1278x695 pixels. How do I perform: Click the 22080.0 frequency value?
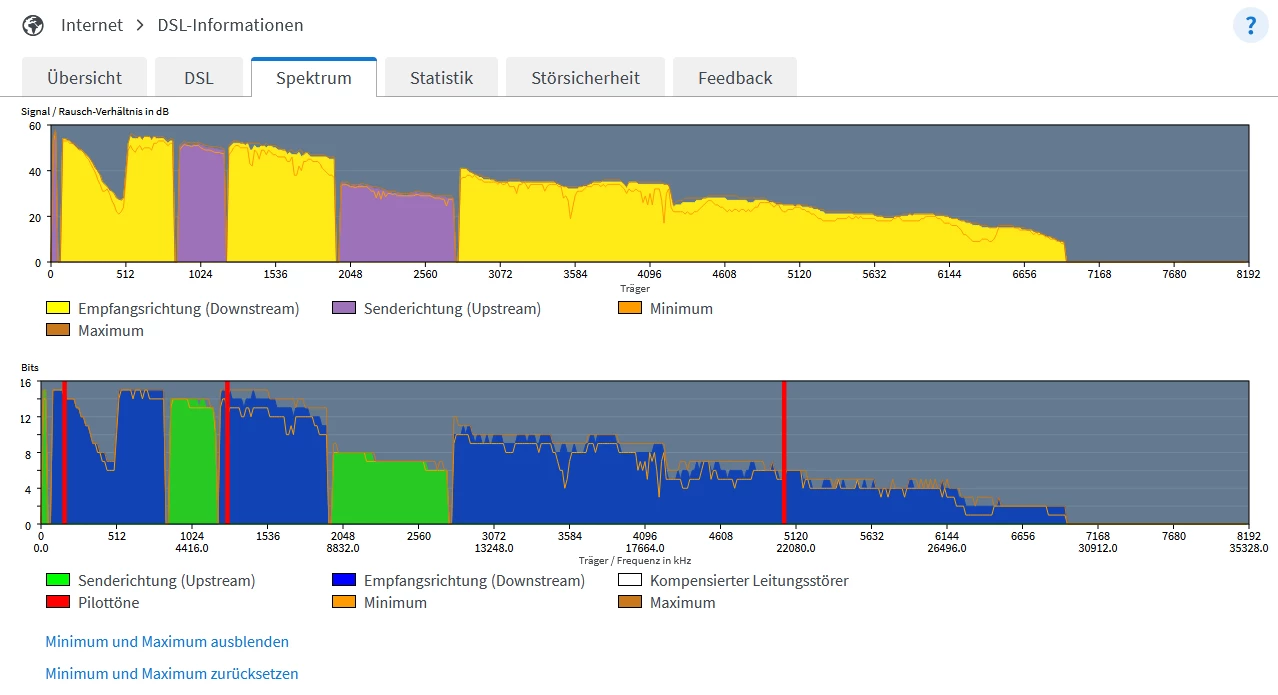pyautogui.click(x=797, y=548)
